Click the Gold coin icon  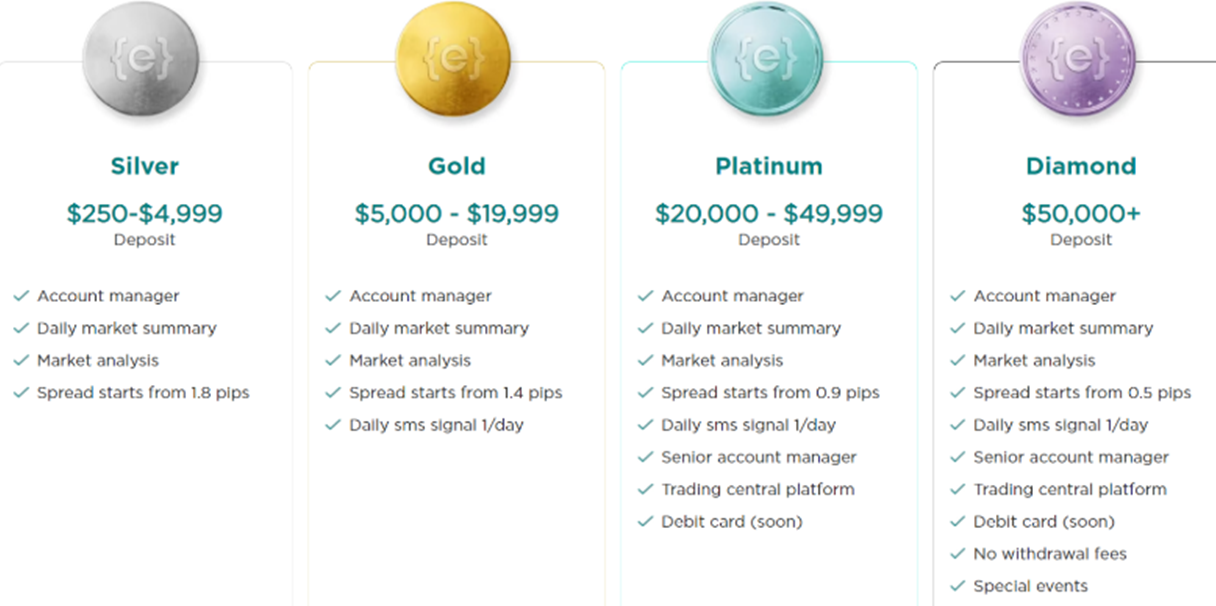(x=453, y=60)
